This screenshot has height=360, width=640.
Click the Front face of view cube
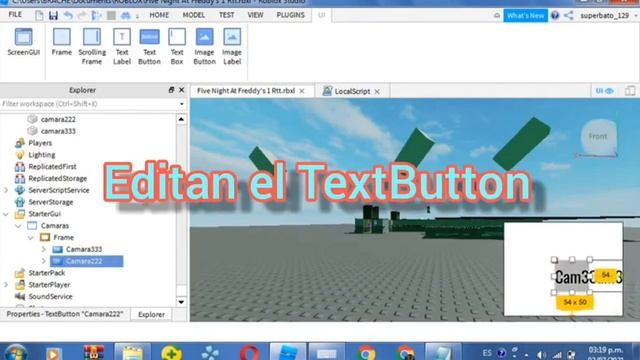(x=598, y=137)
